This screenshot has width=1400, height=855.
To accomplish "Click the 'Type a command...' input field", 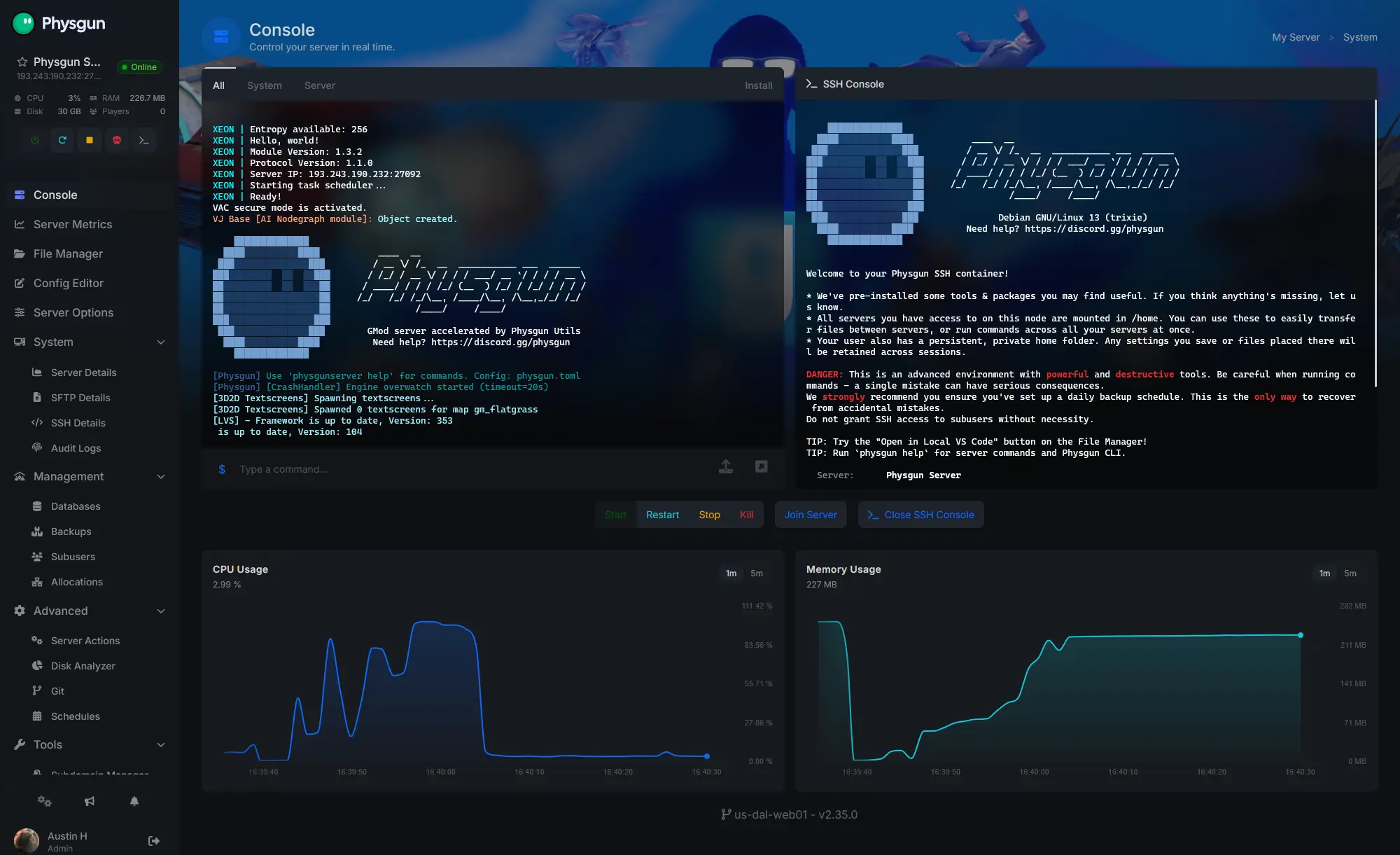I will click(469, 469).
